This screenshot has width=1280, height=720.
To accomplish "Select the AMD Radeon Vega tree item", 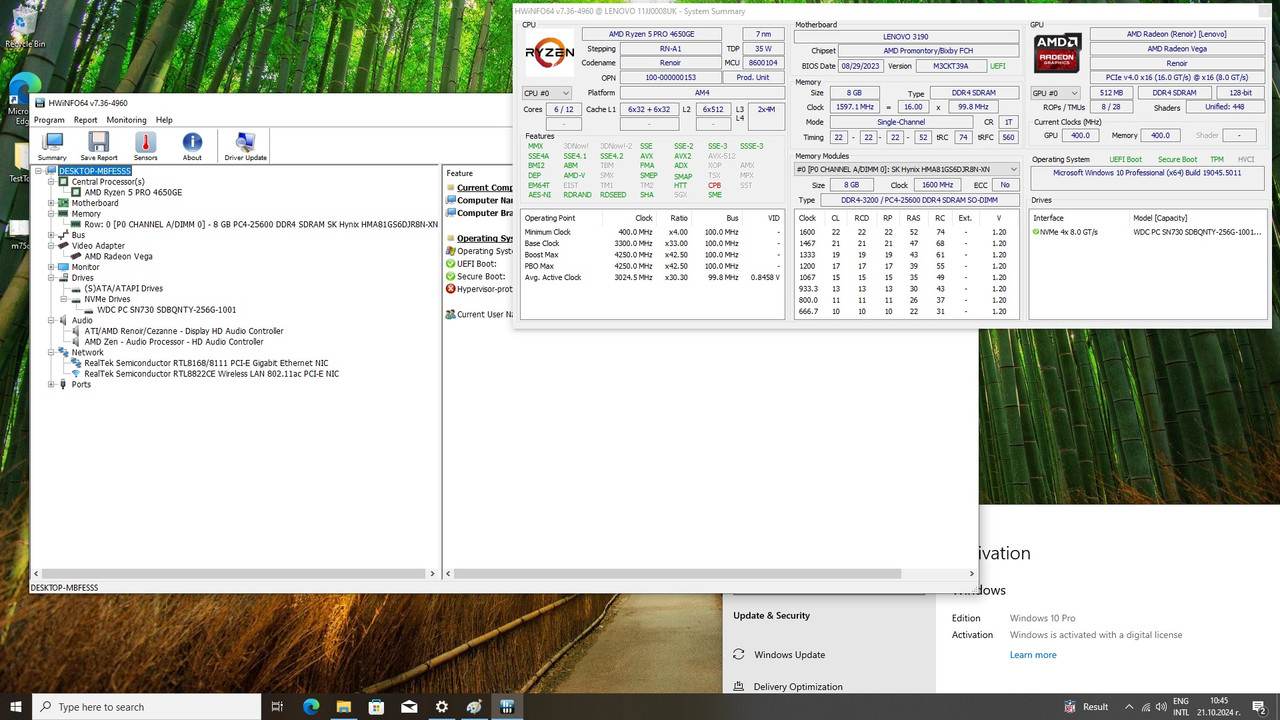I will 118,257.
